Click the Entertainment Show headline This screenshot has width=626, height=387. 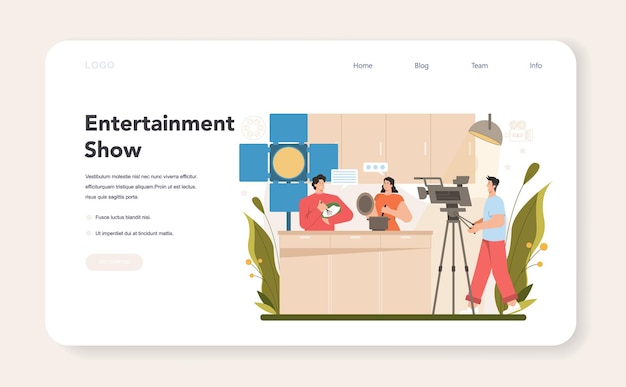pyautogui.click(x=159, y=136)
